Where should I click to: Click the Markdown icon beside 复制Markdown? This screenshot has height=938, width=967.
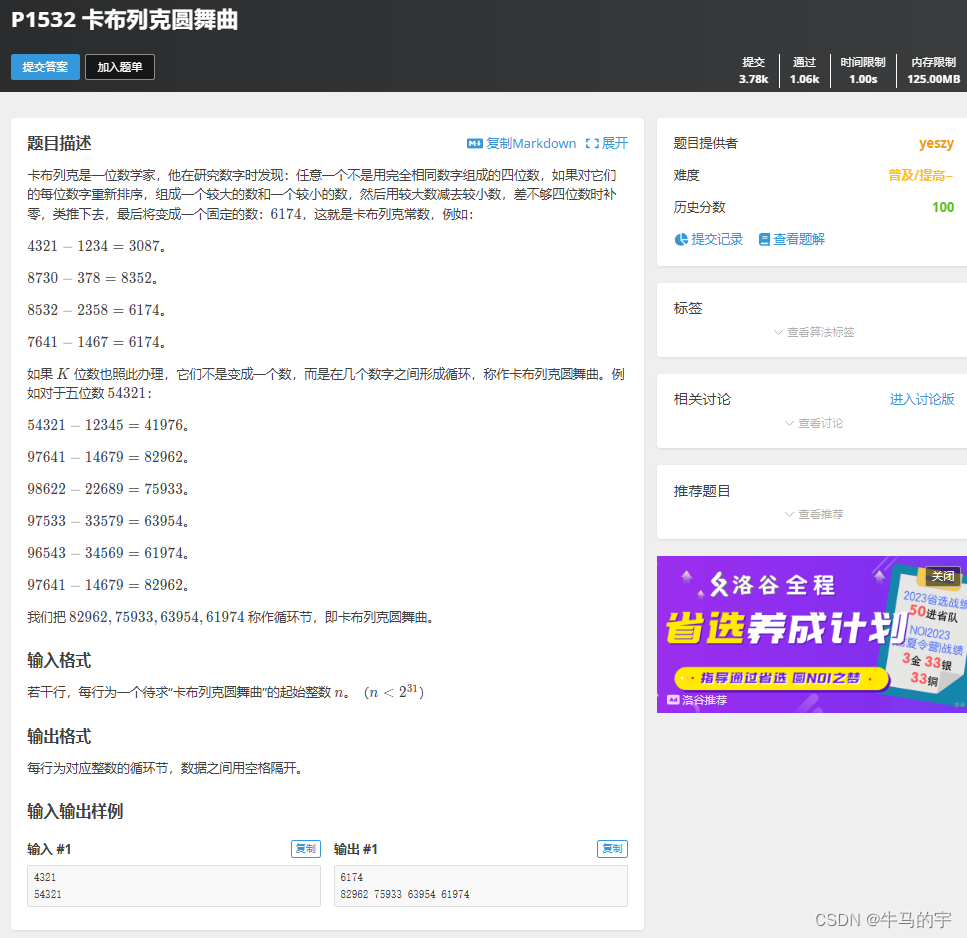[x=474, y=144]
